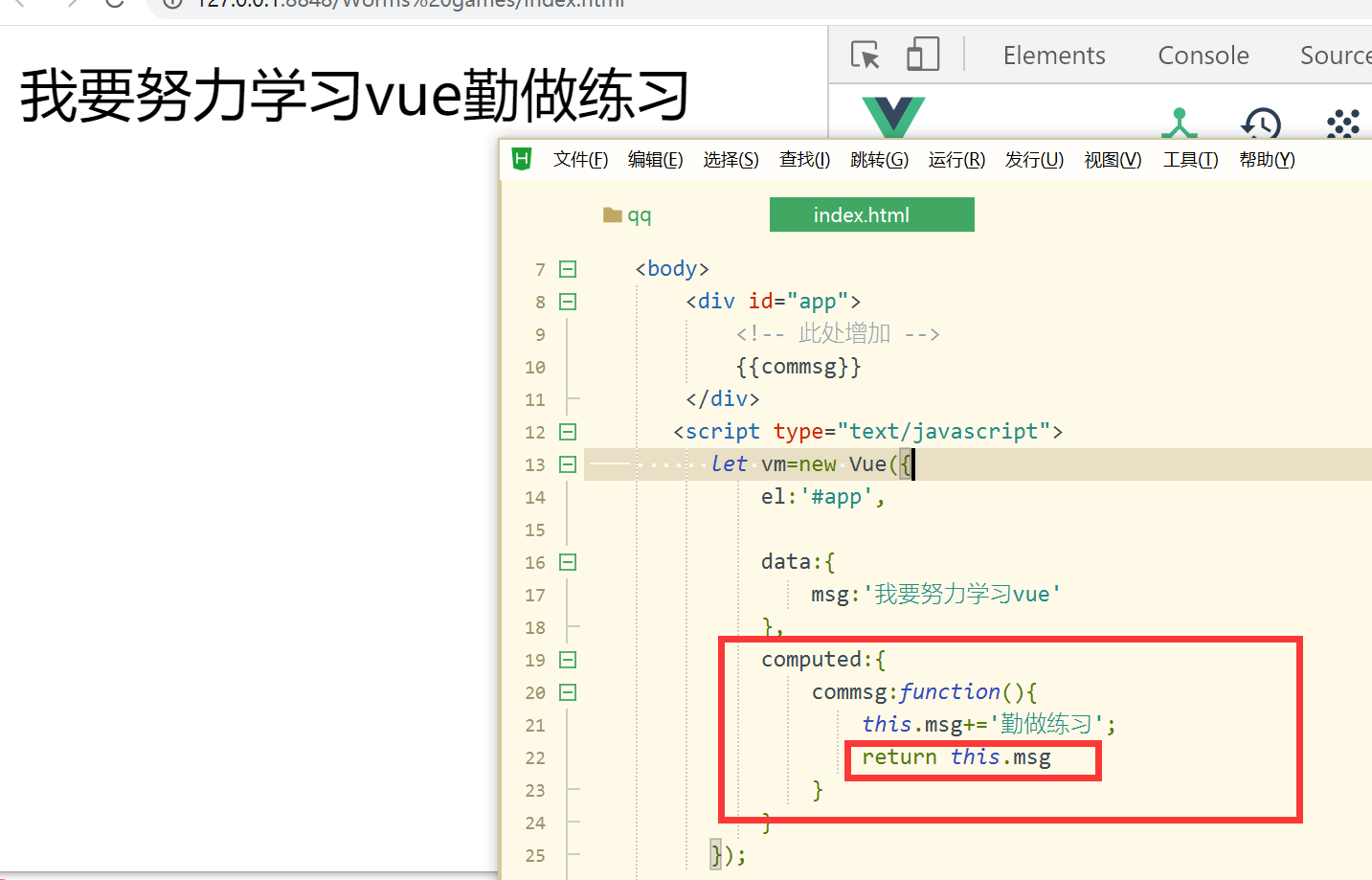Open the 跳转(G) menu
Screen dimensions: 1372x880
pos(880,160)
